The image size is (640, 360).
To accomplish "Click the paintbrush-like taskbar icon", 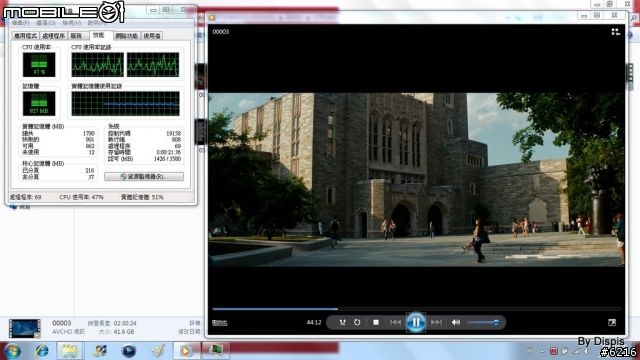I will tap(158, 351).
